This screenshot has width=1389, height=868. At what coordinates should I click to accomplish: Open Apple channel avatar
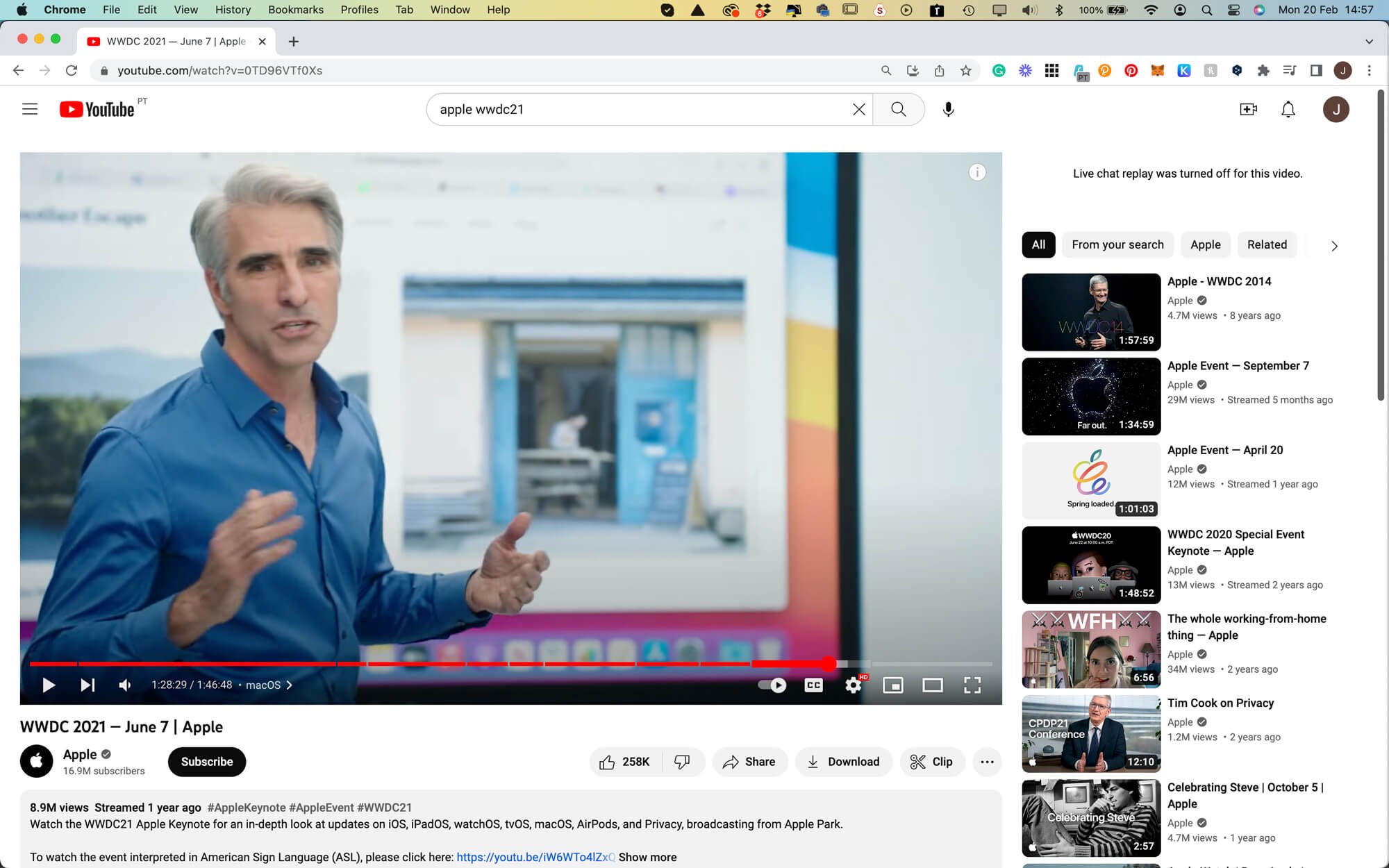37,762
